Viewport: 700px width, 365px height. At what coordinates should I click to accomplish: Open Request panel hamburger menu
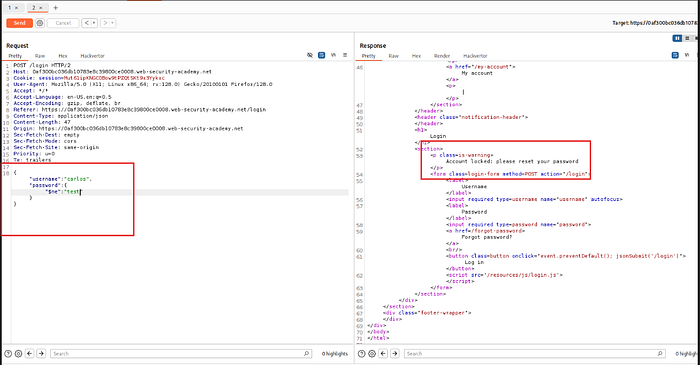[x=345, y=55]
